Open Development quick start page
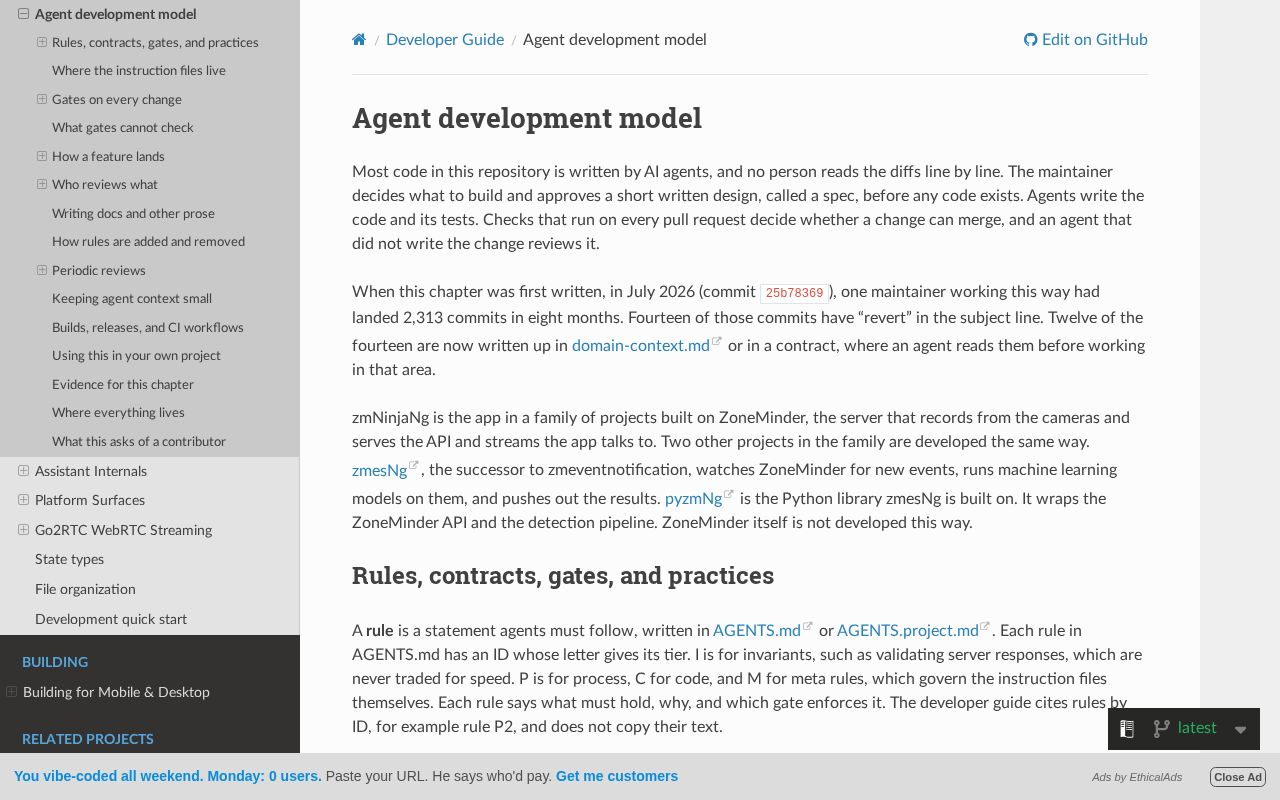1280x800 pixels. (x=111, y=620)
